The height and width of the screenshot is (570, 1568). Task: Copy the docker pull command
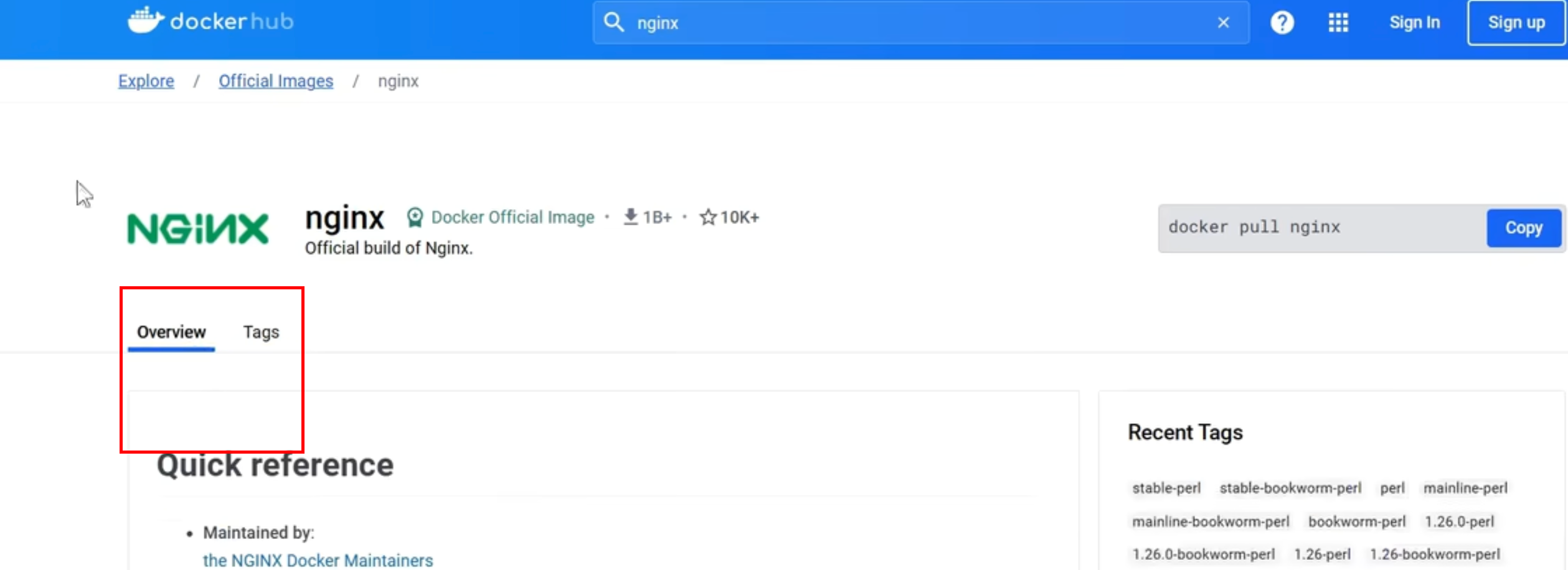point(1524,228)
